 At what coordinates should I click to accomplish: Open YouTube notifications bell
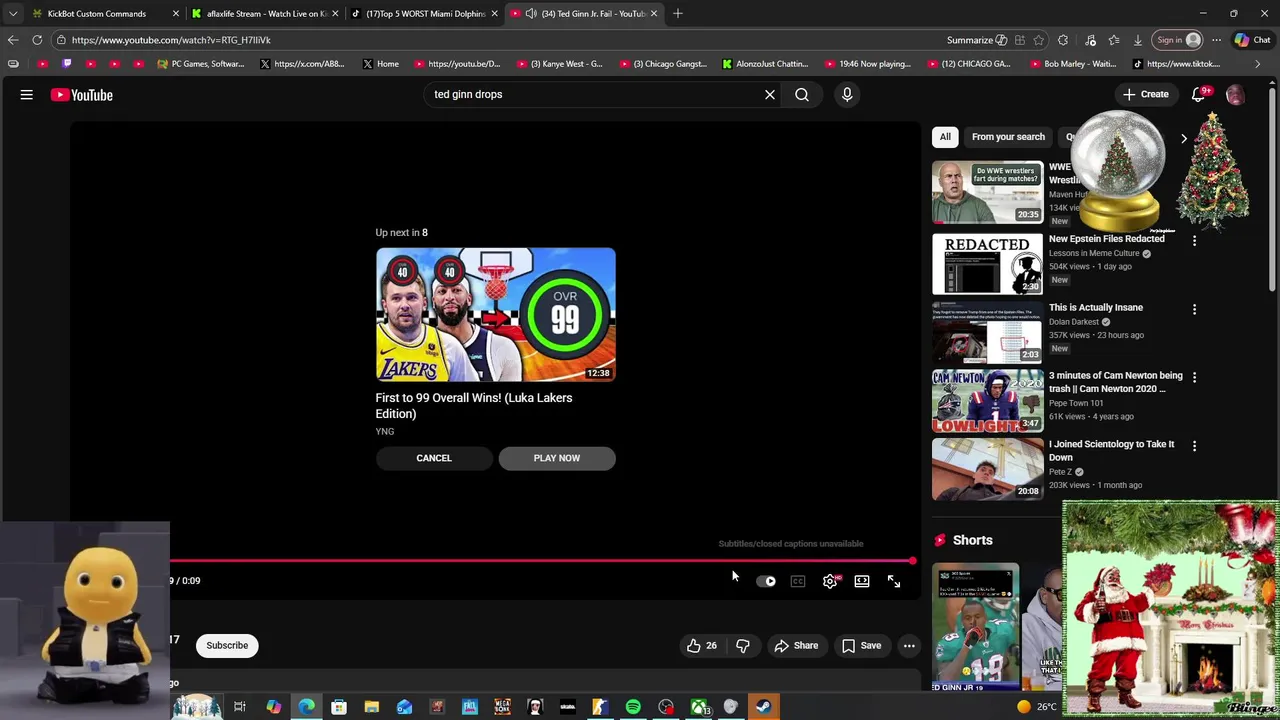click(1199, 95)
